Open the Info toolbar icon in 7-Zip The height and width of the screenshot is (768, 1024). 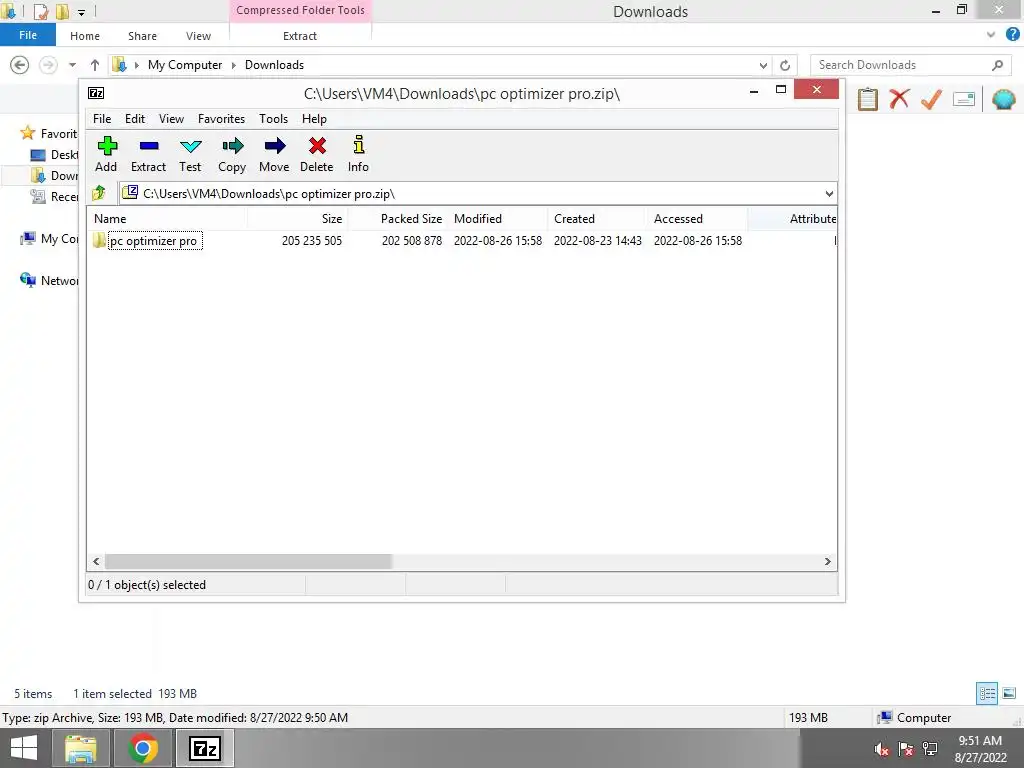point(359,144)
